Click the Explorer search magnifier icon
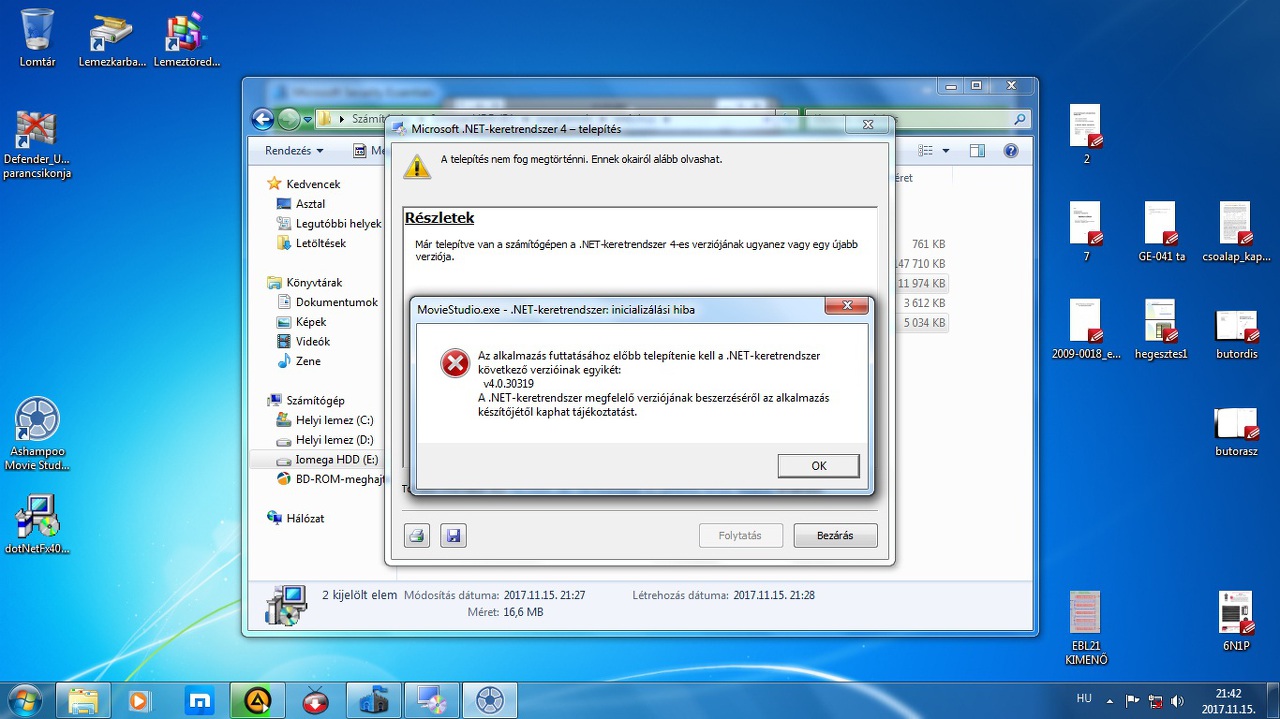 click(x=1019, y=119)
